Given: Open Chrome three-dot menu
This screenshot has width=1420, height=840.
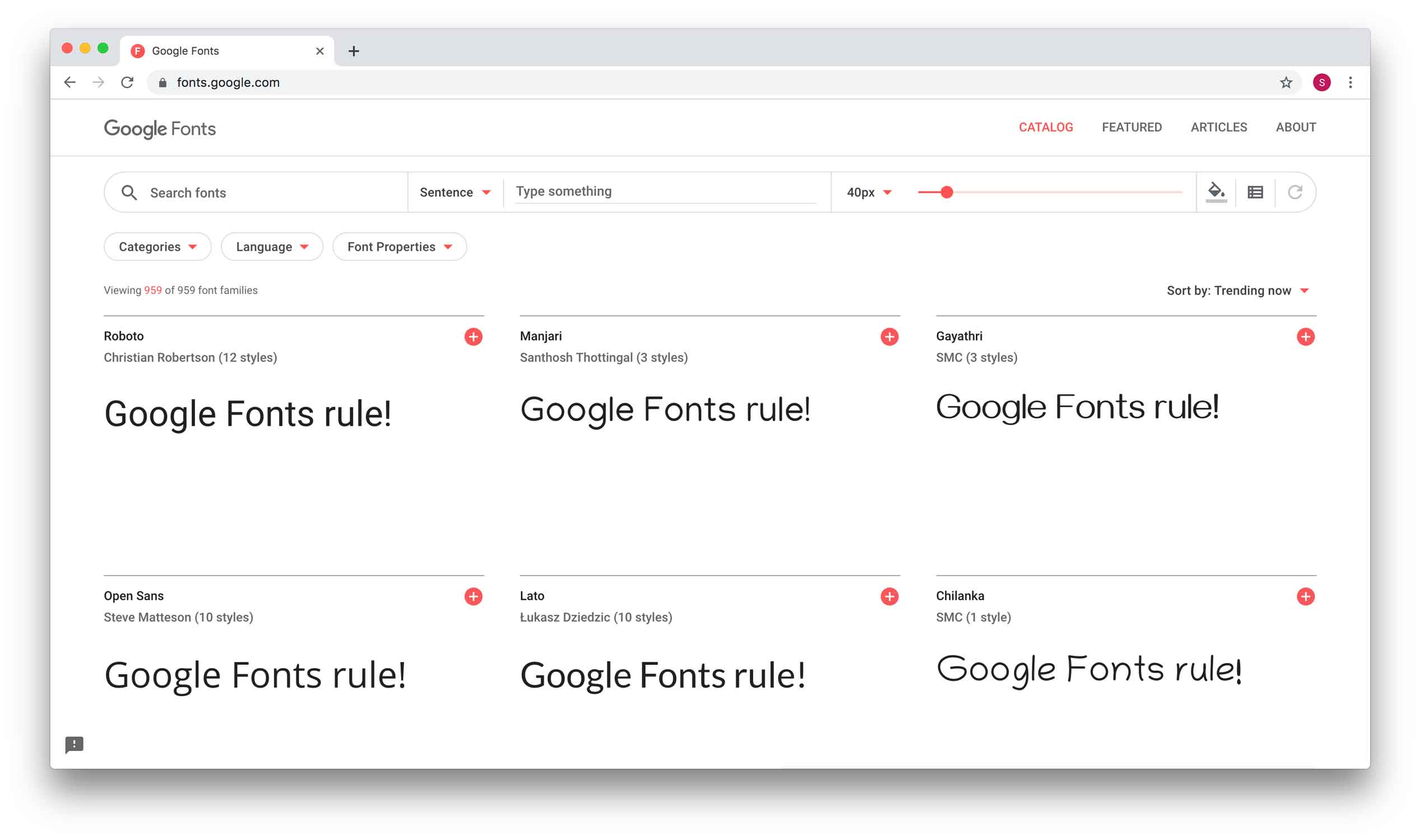Looking at the screenshot, I should click(x=1351, y=83).
